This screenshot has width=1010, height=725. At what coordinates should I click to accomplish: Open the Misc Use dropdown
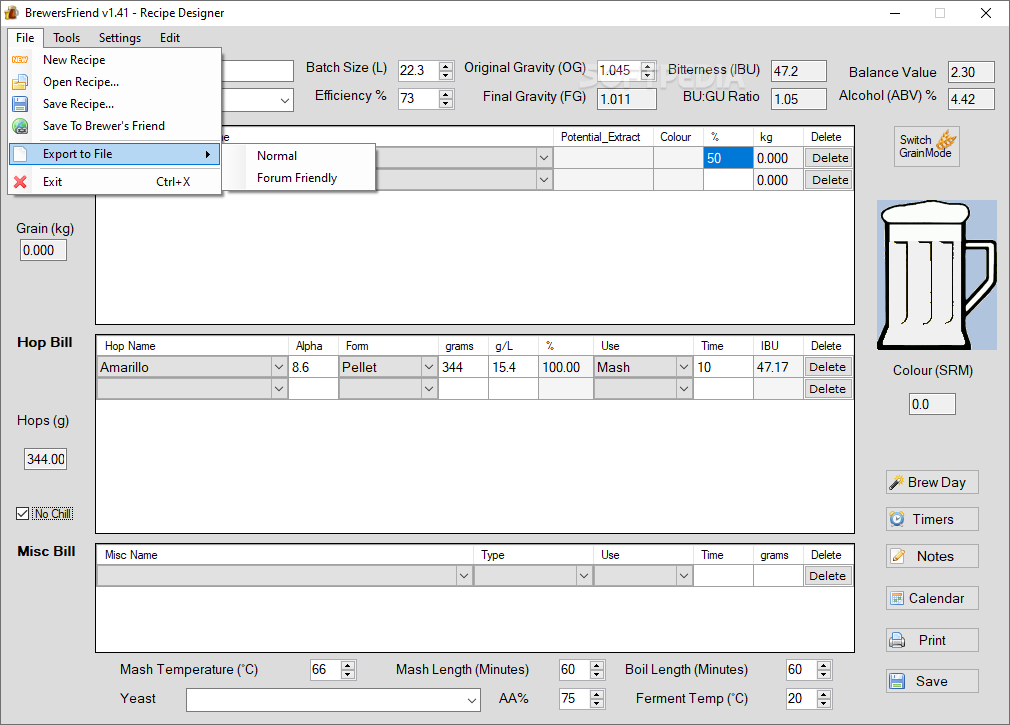(684, 576)
